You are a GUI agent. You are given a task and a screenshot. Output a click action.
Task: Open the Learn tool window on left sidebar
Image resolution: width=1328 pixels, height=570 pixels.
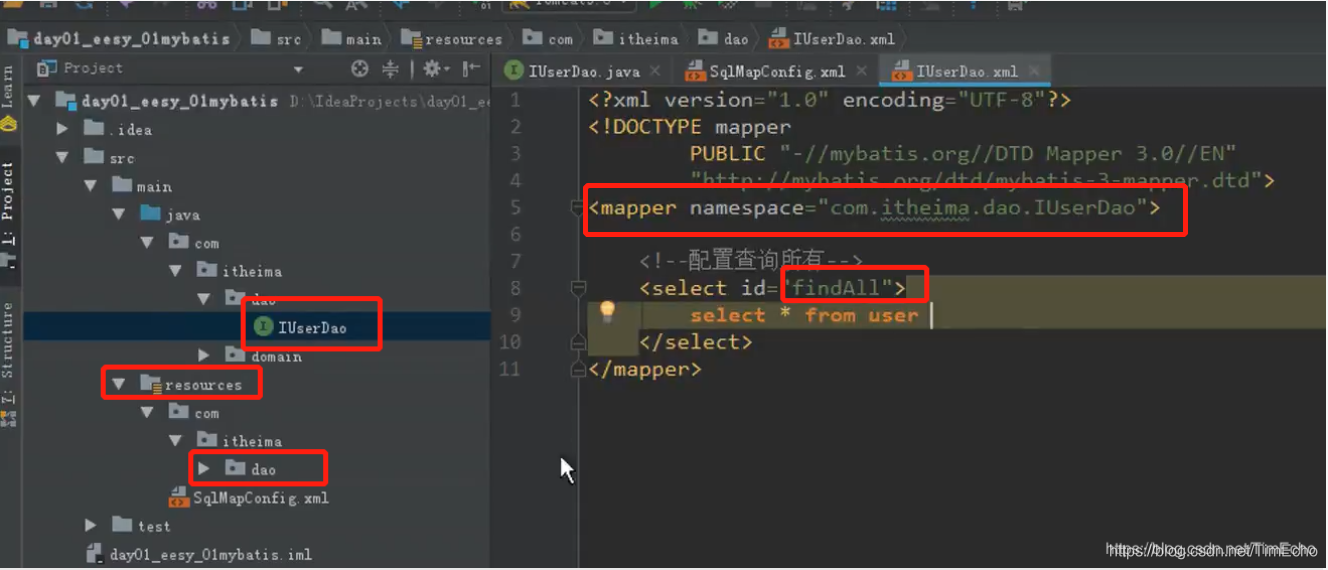tap(9, 98)
